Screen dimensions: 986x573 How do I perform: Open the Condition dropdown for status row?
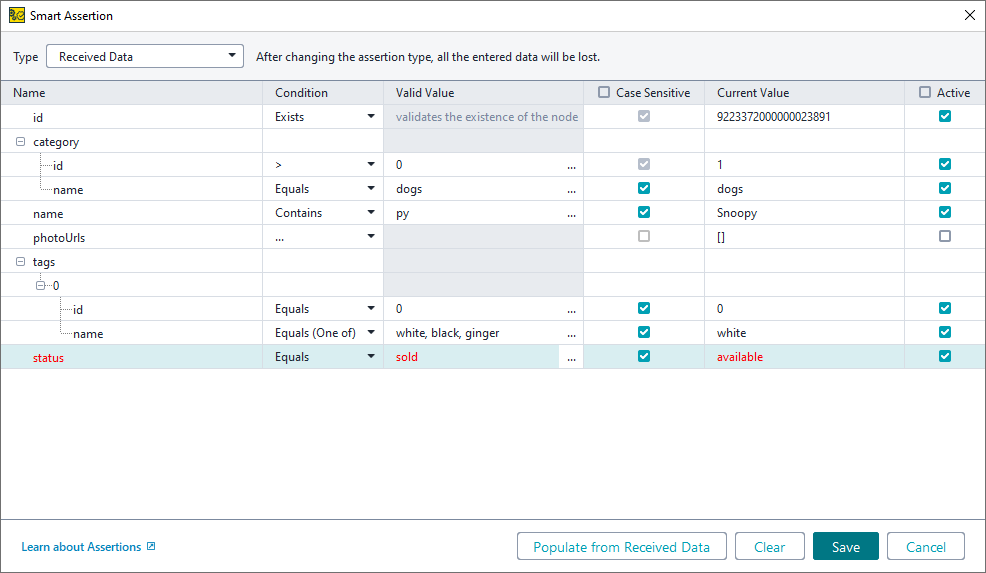point(371,357)
